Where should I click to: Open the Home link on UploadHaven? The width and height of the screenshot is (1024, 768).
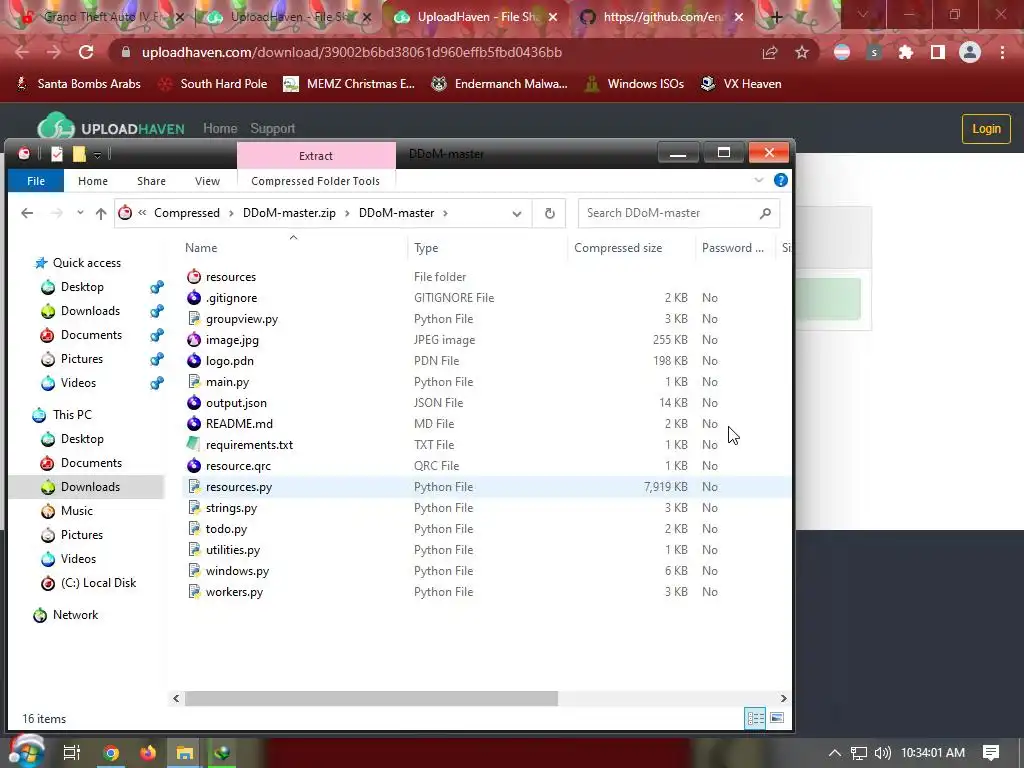(220, 128)
